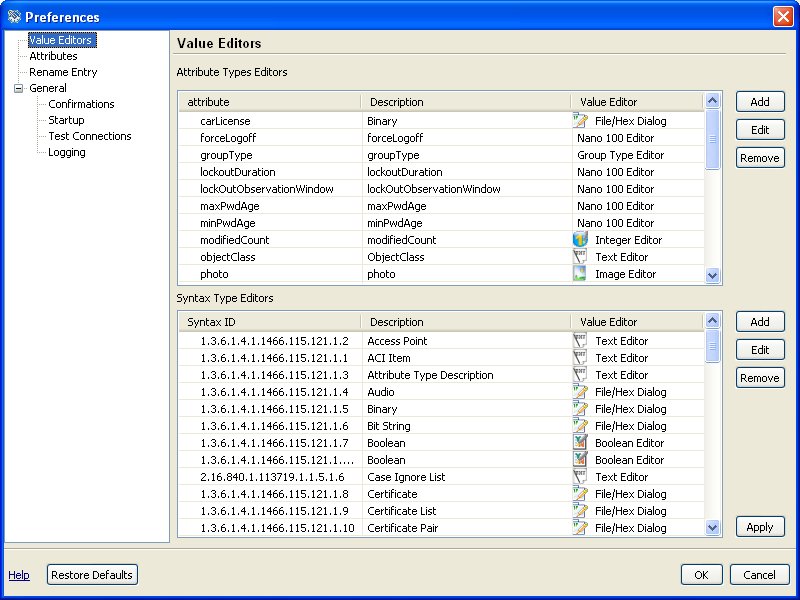This screenshot has height=600, width=800.
Task: Remove selected attribute type editor
Action: 760,158
